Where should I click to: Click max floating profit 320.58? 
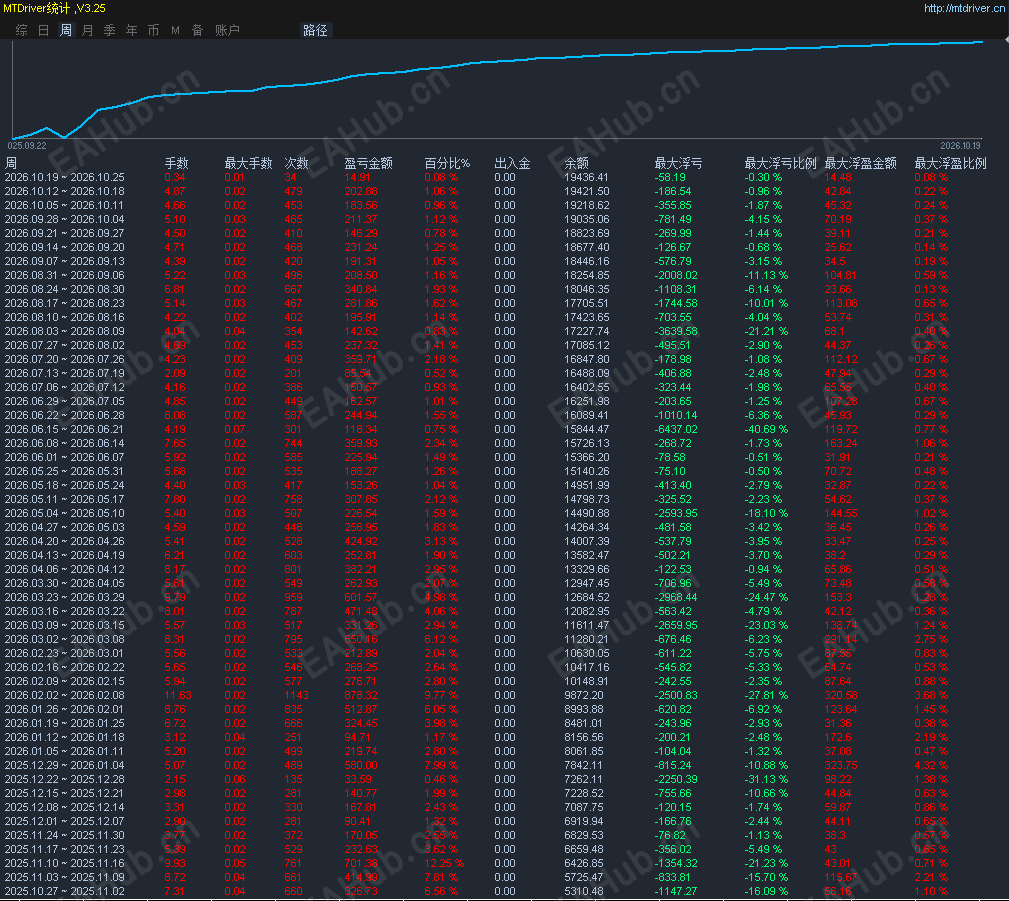pyautogui.click(x=841, y=695)
